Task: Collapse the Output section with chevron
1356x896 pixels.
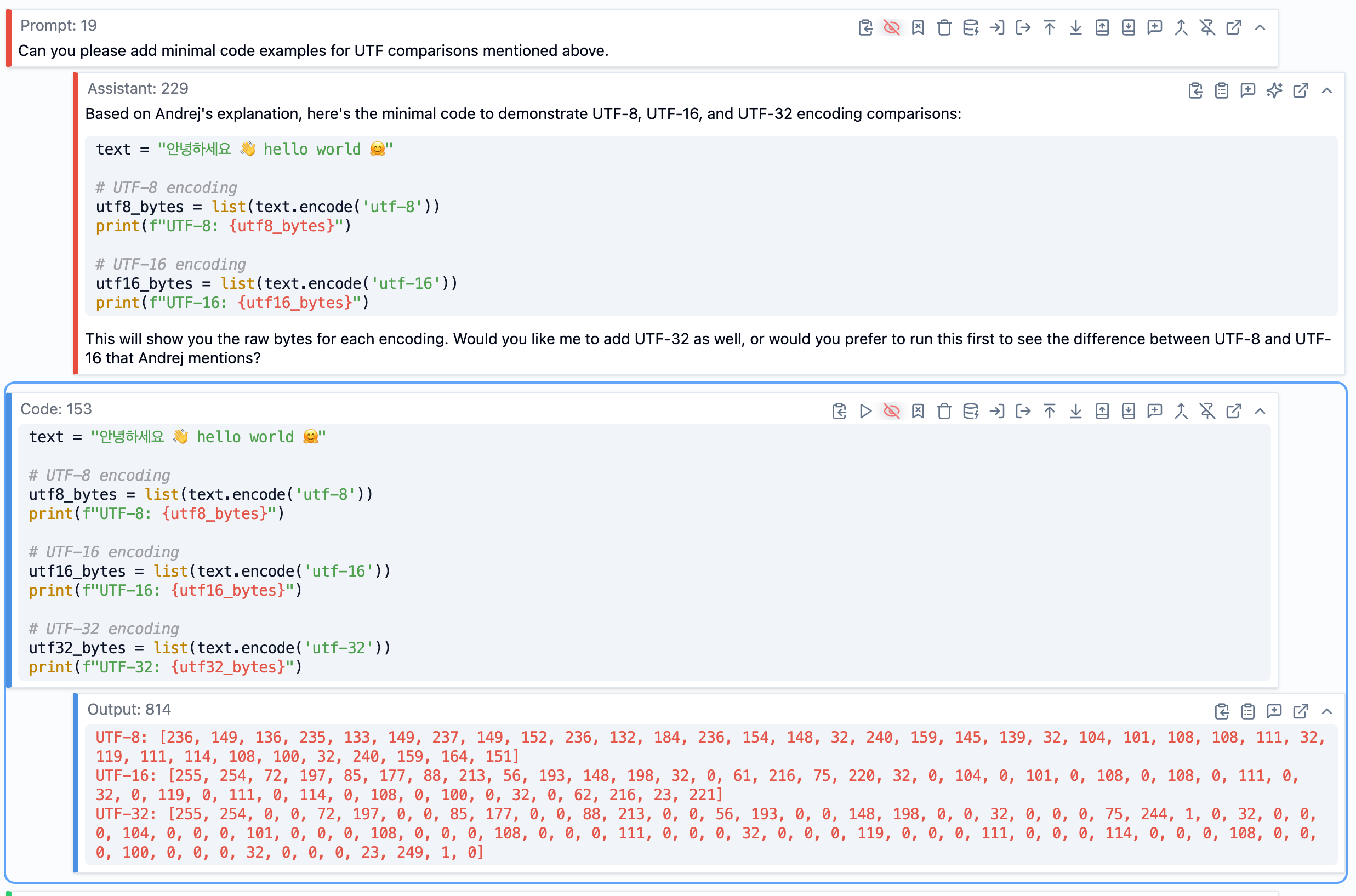Action: (1326, 711)
